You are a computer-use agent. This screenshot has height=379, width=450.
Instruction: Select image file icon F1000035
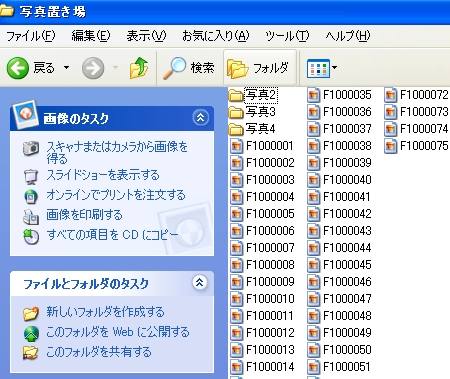[x=313, y=95]
